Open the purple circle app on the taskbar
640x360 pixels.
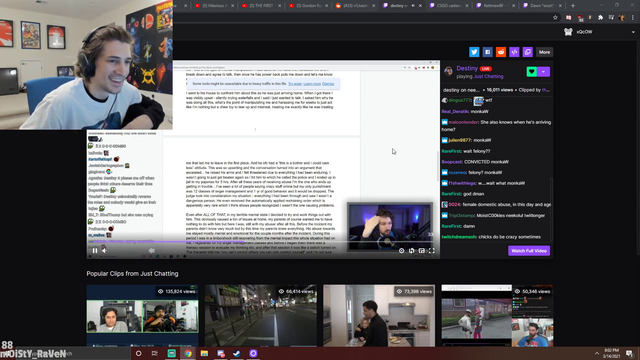(x=253, y=353)
